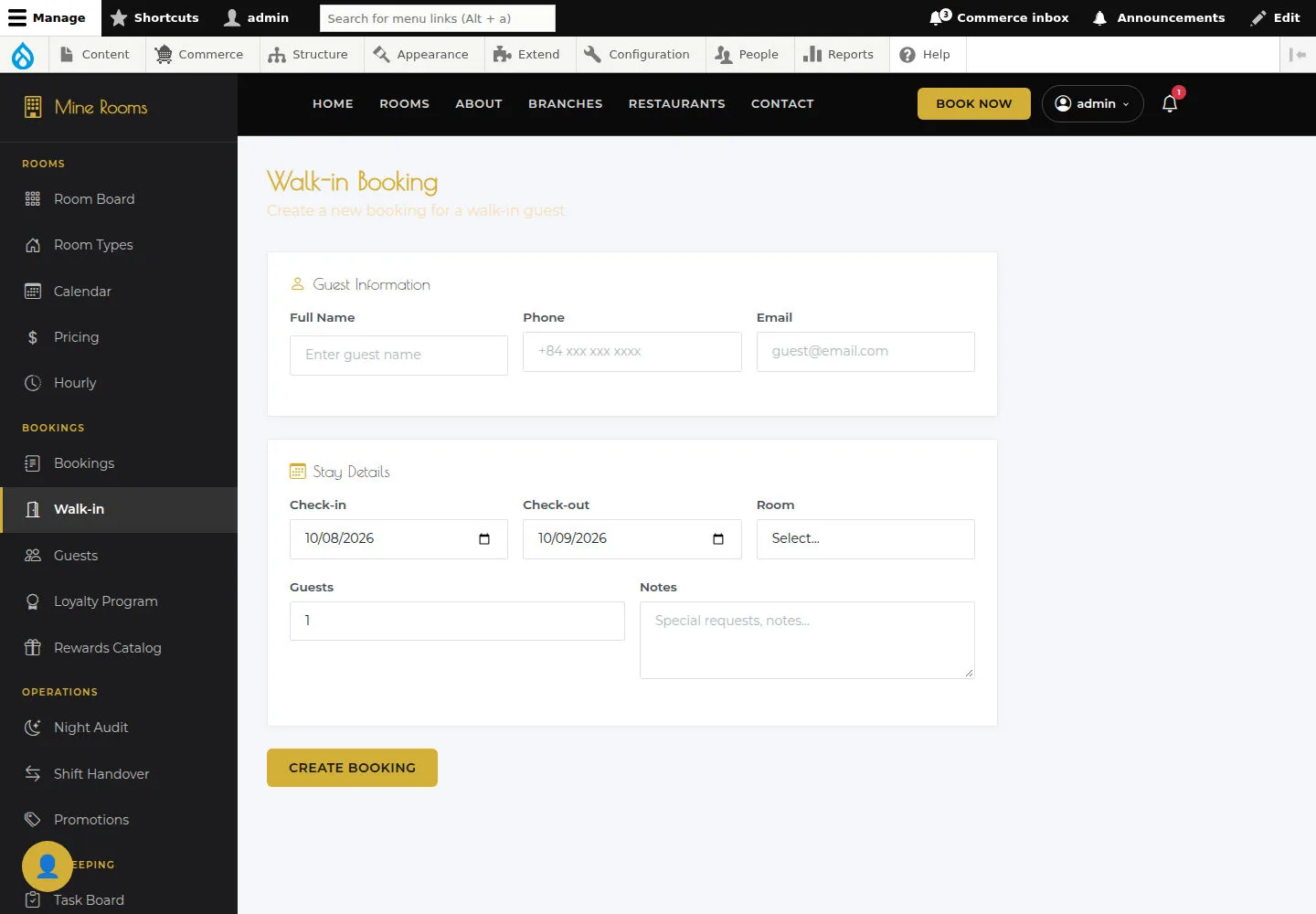
Task: Click the Notes text area
Action: [807, 640]
